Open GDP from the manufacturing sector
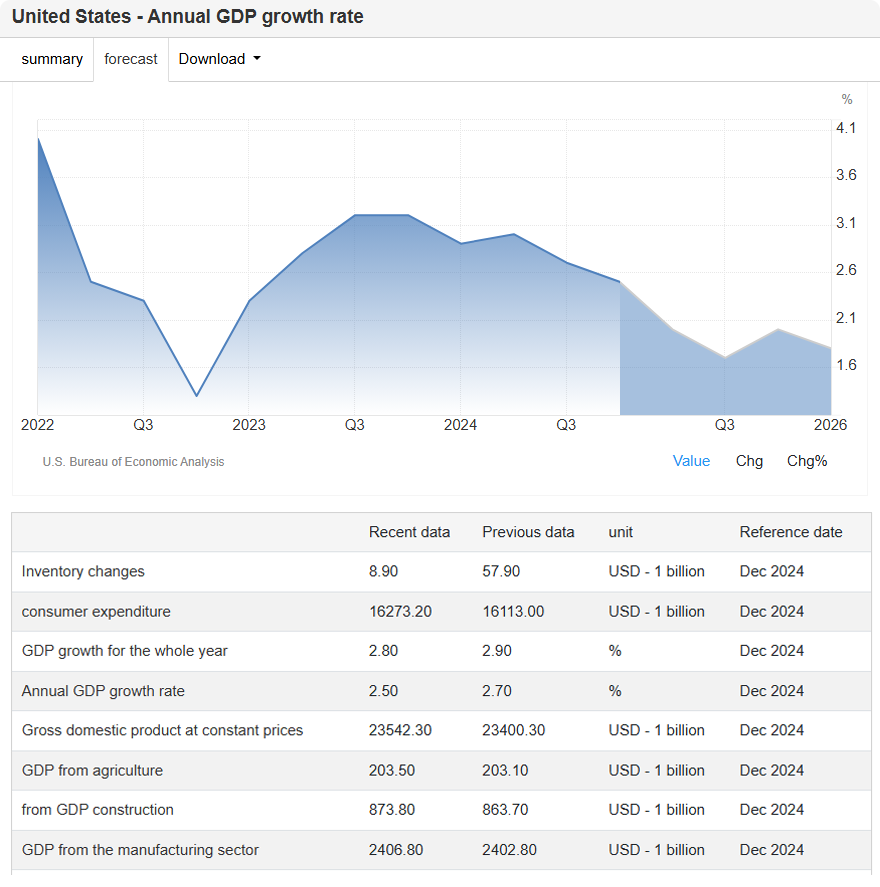Viewport: 880px width, 887px height. pos(140,850)
